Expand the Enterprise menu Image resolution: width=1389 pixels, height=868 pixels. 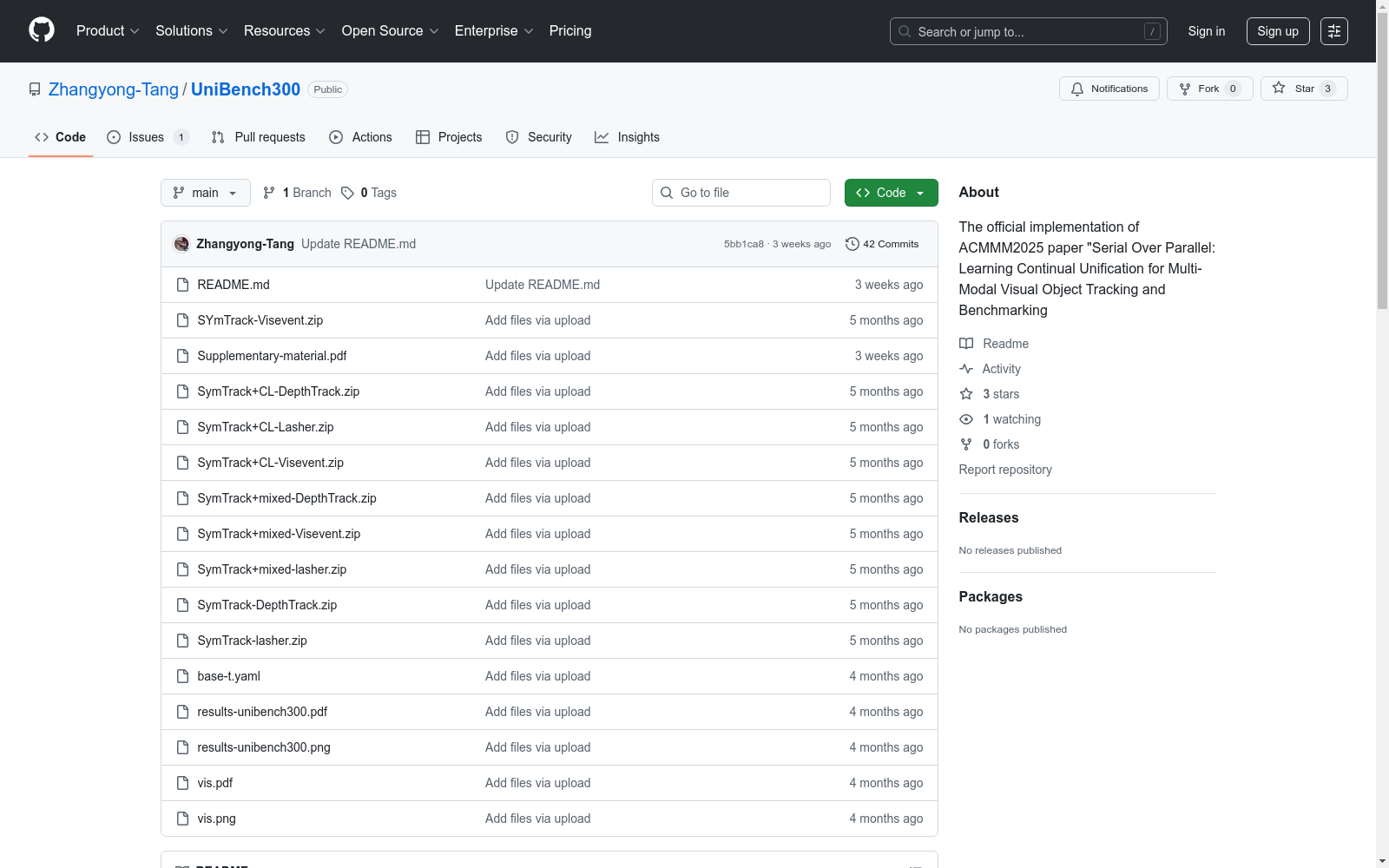[x=494, y=31]
